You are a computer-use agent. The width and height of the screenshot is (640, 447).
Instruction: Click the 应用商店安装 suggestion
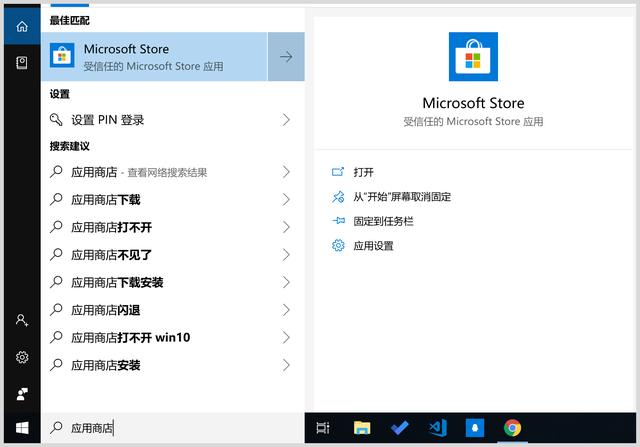pyautogui.click(x=173, y=365)
